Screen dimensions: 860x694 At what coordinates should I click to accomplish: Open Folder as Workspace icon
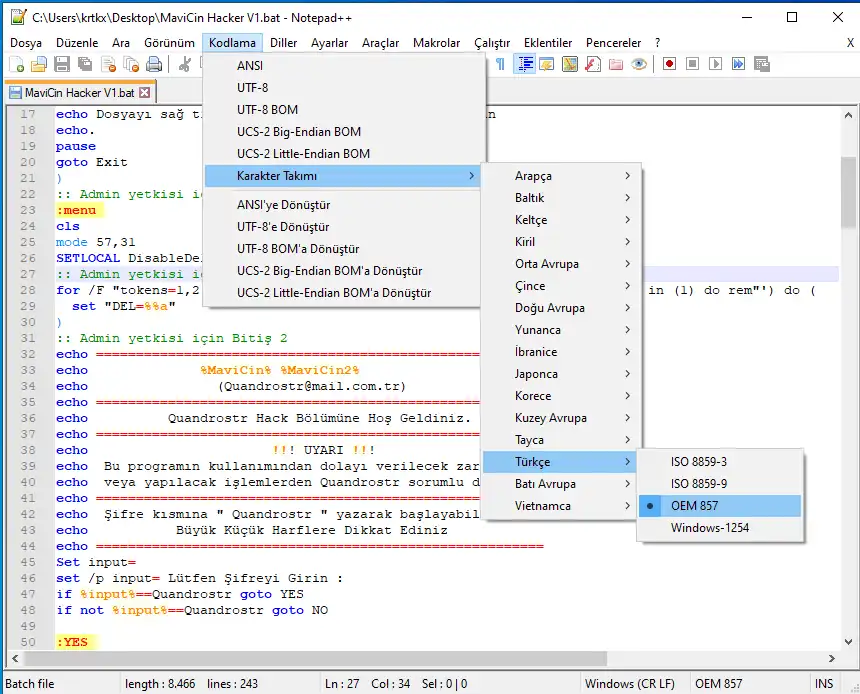coord(616,64)
